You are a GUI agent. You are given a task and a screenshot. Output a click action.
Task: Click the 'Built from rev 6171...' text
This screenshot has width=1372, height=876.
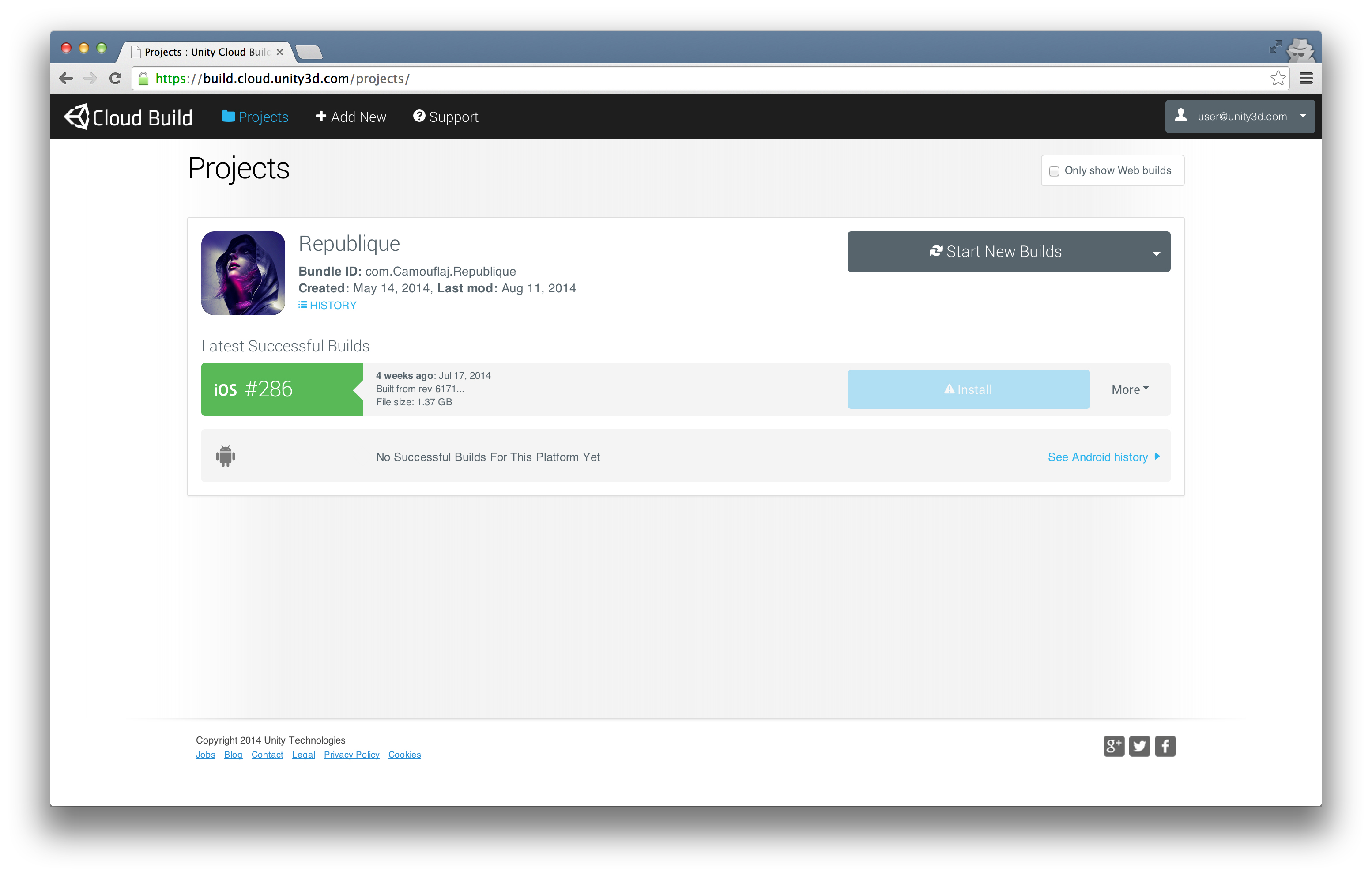420,389
